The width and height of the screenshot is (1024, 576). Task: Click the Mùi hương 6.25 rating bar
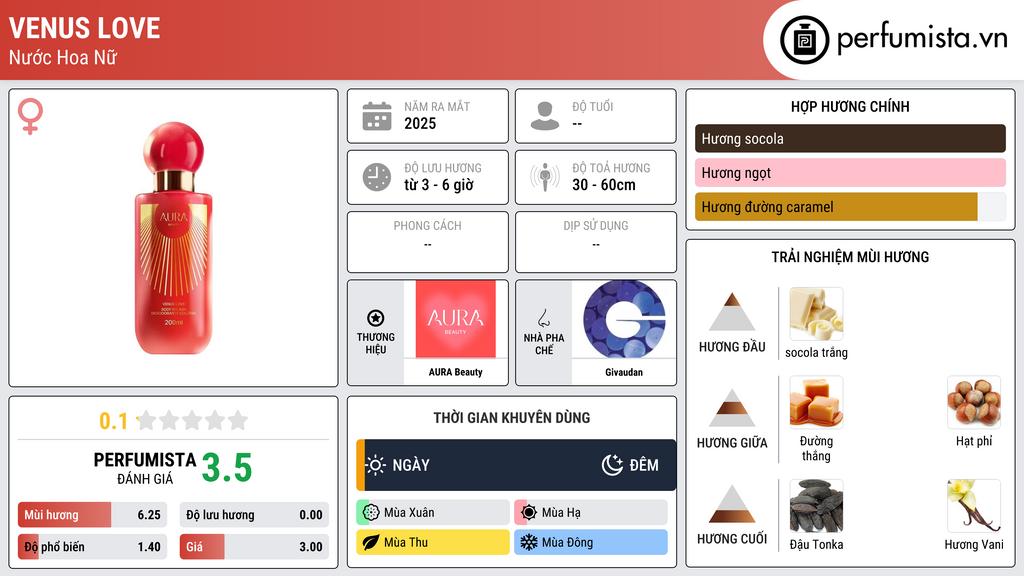tap(93, 515)
